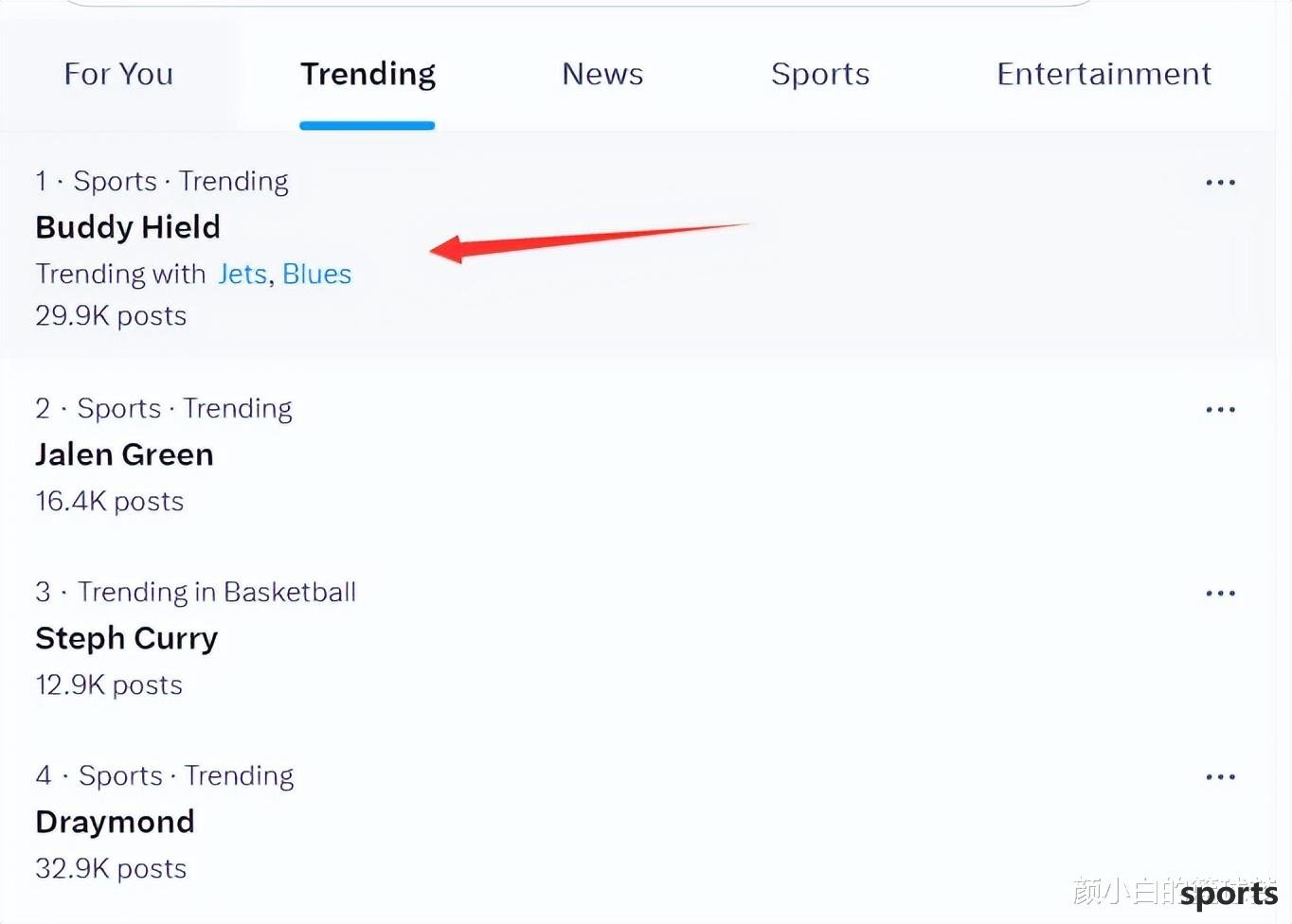This screenshot has width=1292, height=924.
Task: Go to the Sports tab
Action: click(820, 74)
